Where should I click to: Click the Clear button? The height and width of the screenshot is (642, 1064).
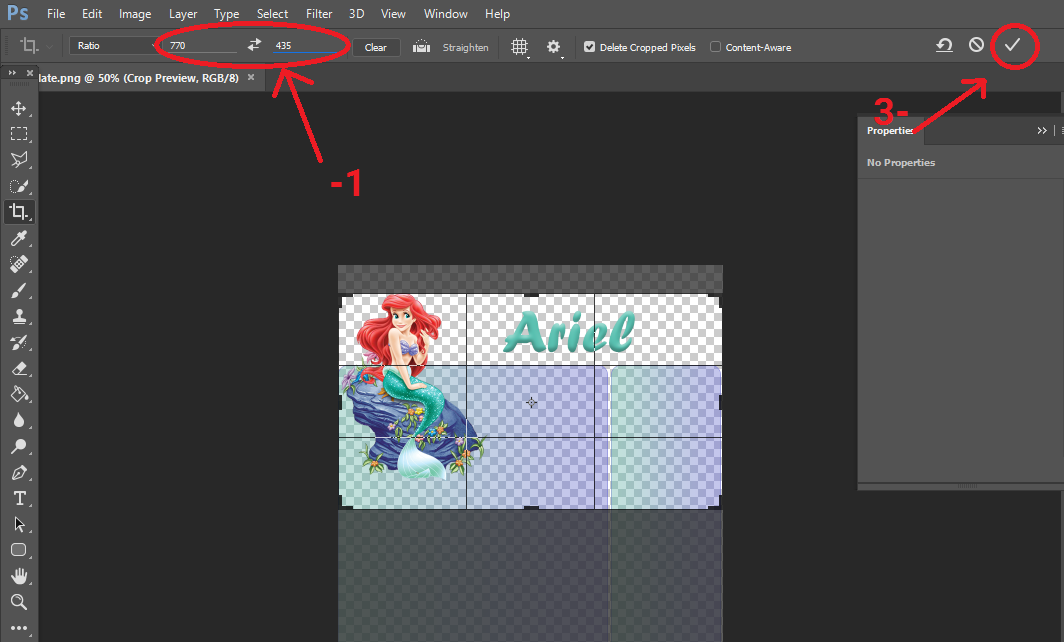click(375, 47)
